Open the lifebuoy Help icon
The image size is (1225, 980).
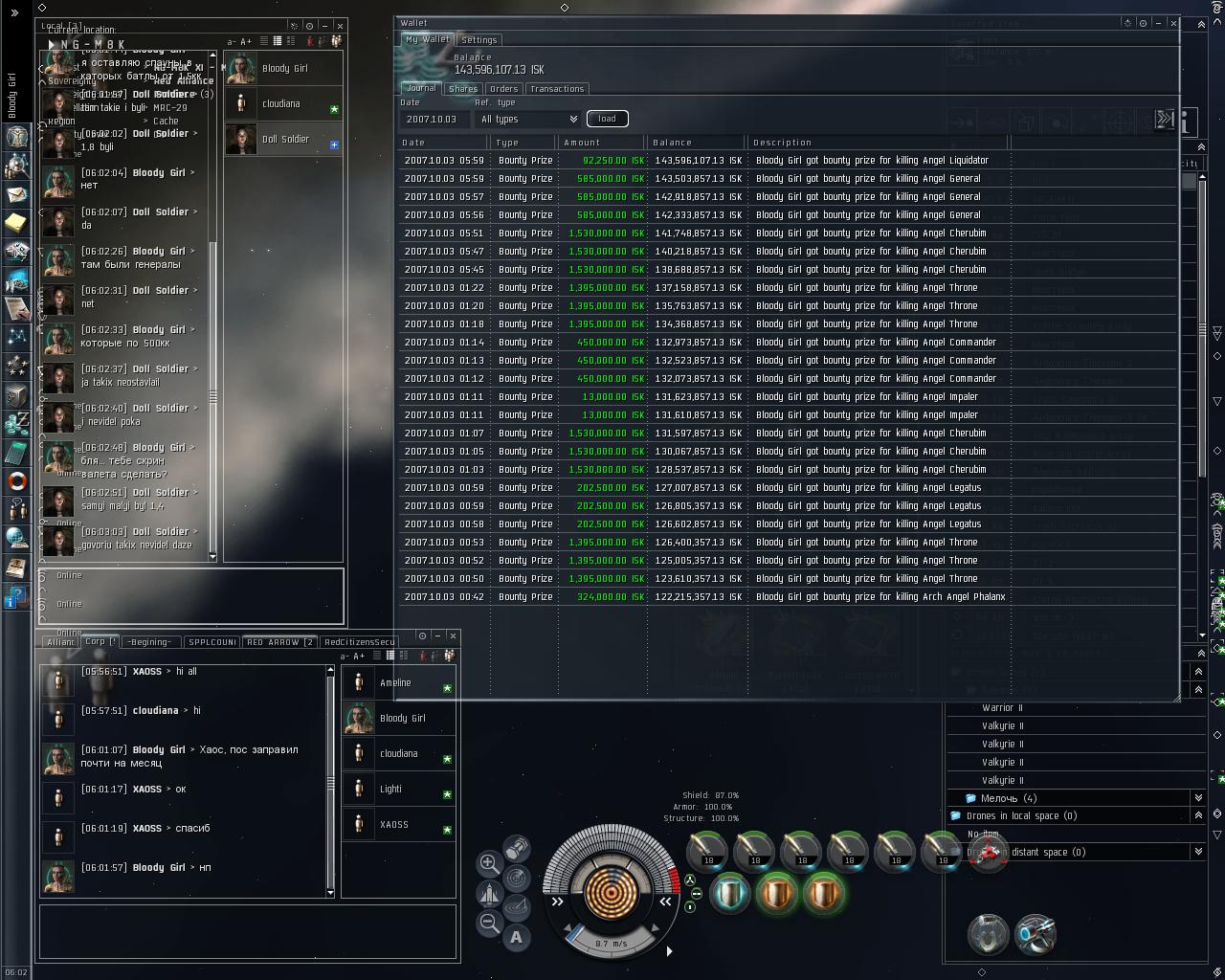pos(16,480)
